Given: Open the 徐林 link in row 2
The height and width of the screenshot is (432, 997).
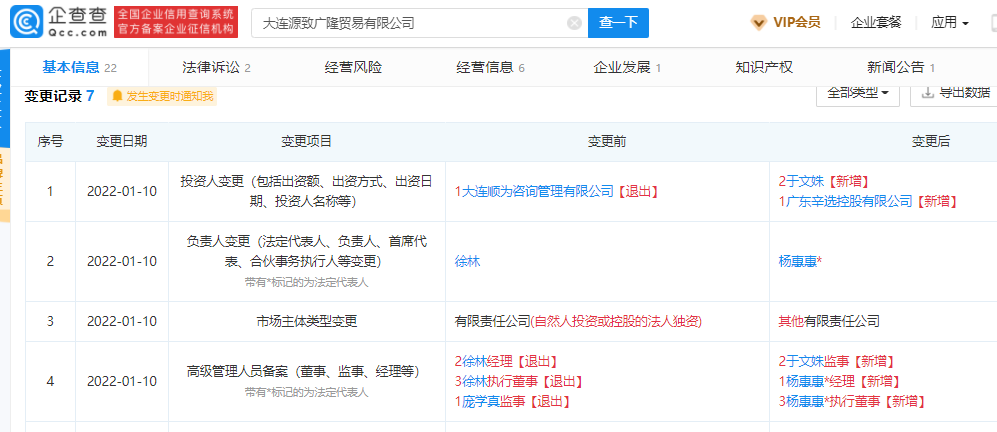Looking at the screenshot, I should click(467, 261).
